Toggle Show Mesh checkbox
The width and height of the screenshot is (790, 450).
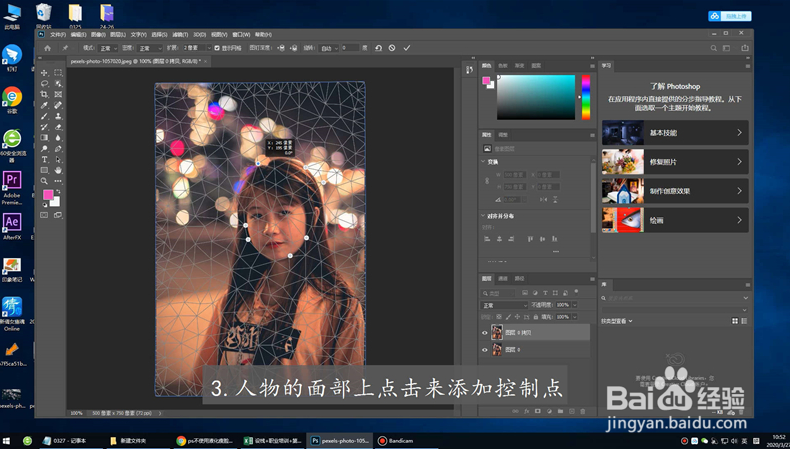coord(217,48)
